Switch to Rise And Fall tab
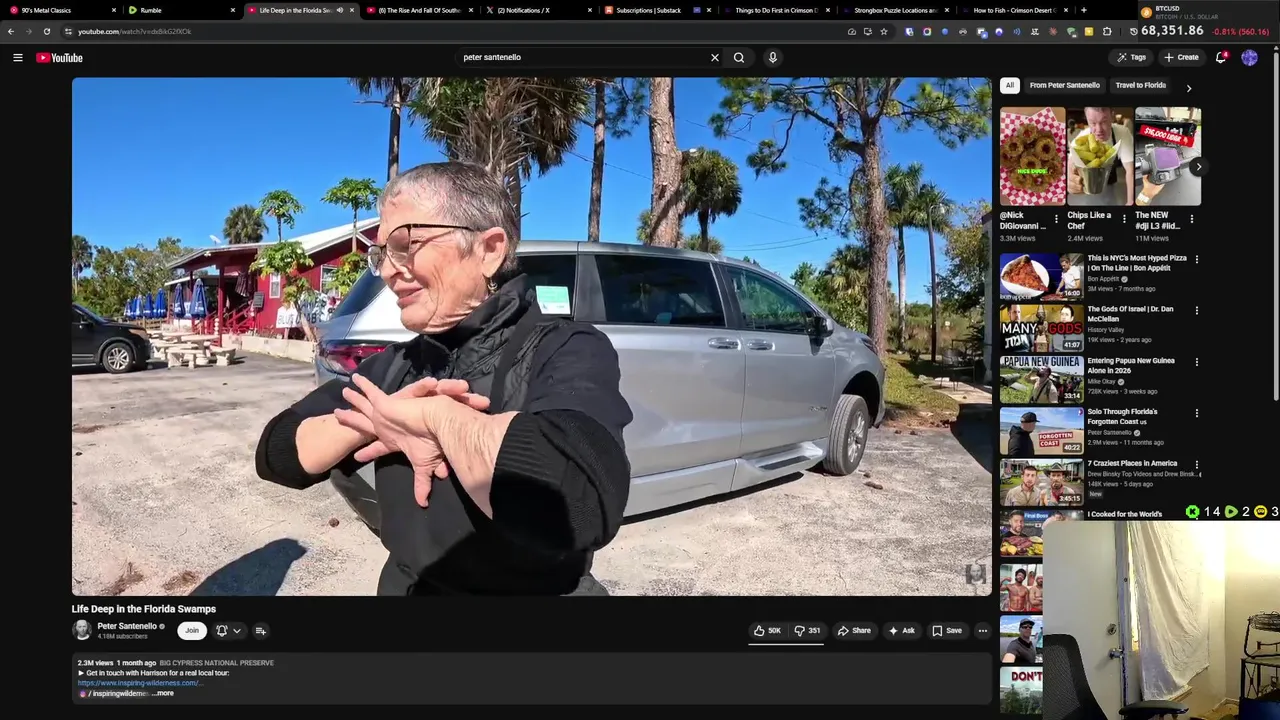 pos(418,10)
